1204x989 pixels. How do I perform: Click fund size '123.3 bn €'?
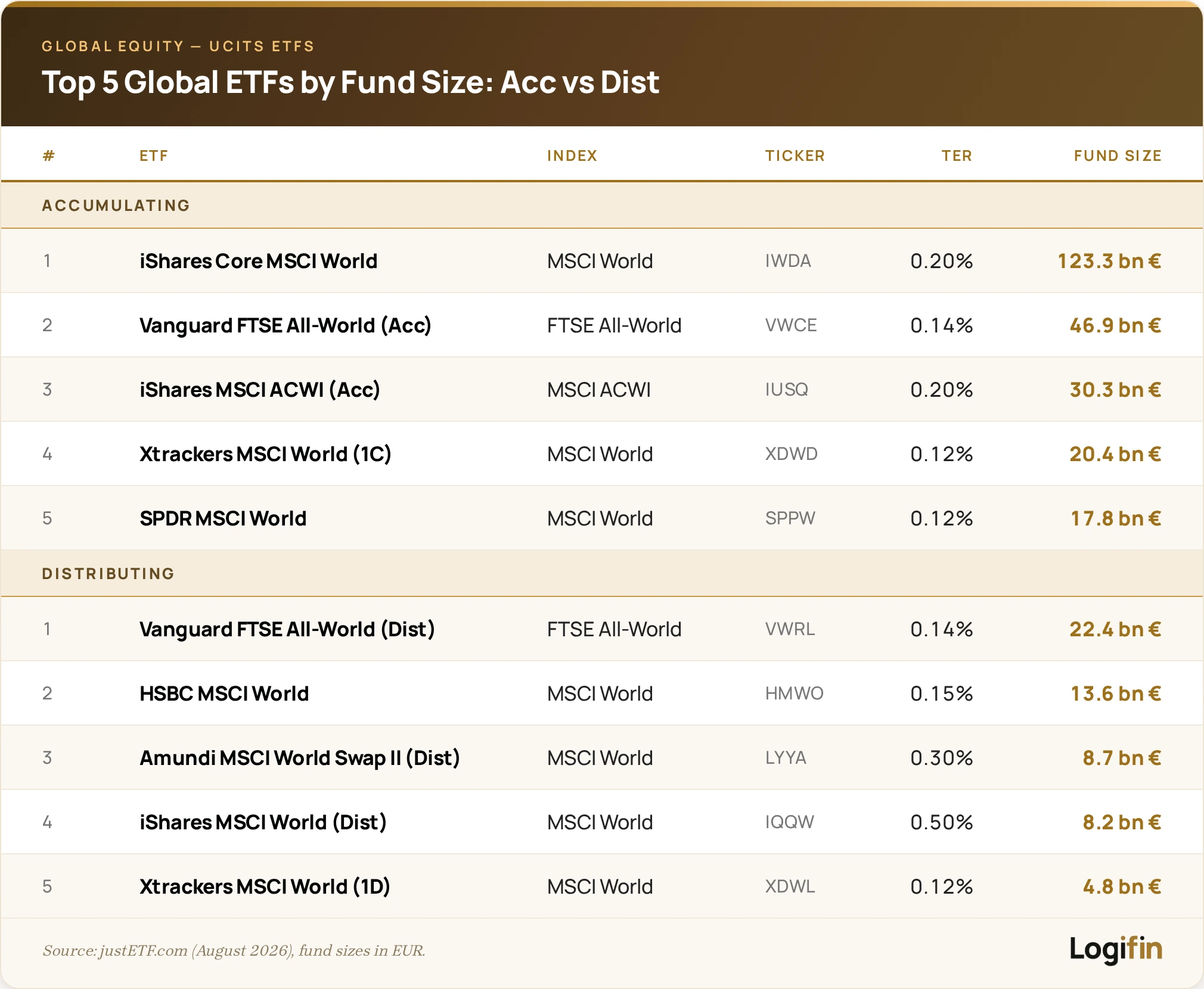(x=1110, y=261)
